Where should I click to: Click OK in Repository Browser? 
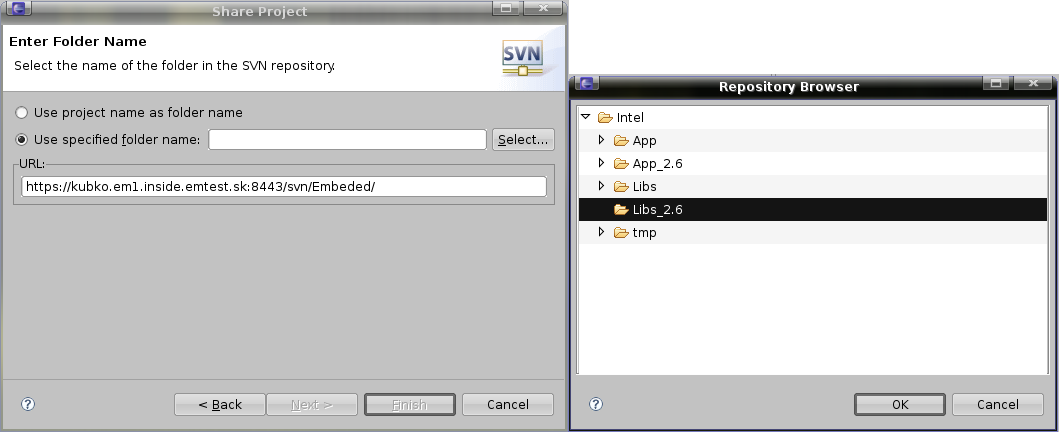click(899, 404)
